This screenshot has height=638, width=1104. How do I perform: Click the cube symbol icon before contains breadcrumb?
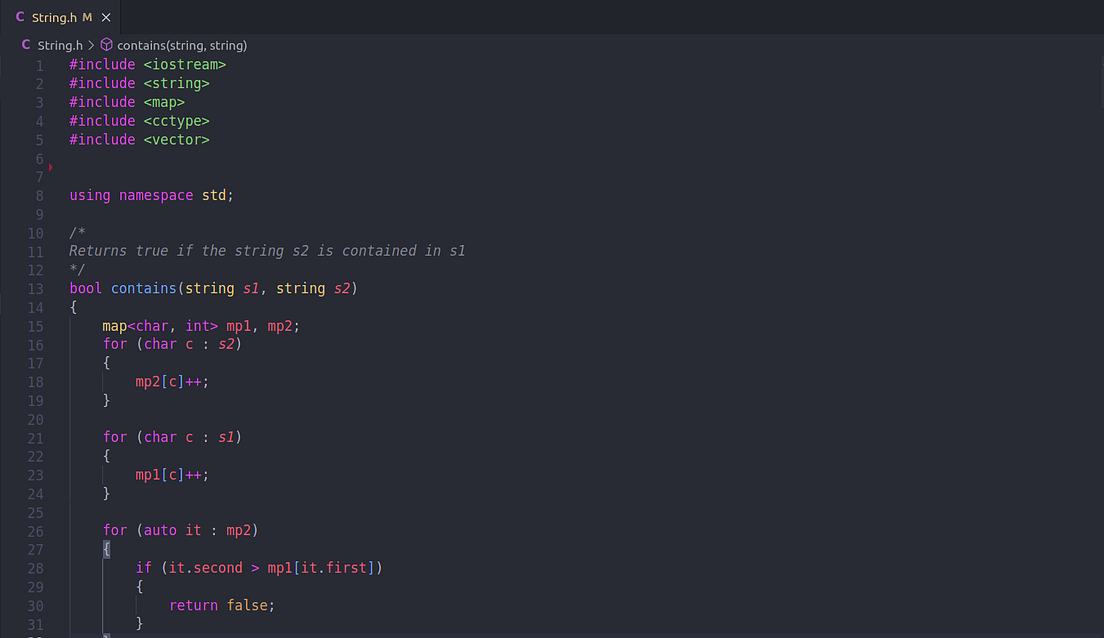tap(107, 44)
